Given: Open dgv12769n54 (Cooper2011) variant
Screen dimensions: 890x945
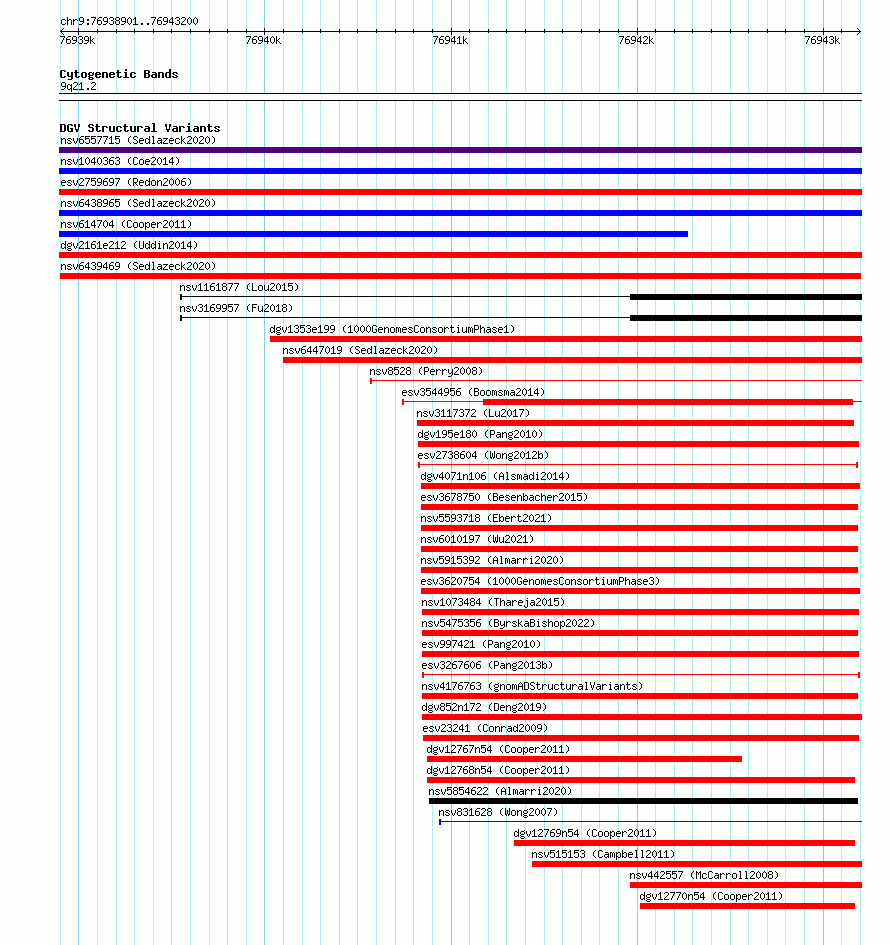Looking at the screenshot, I should [x=585, y=834].
